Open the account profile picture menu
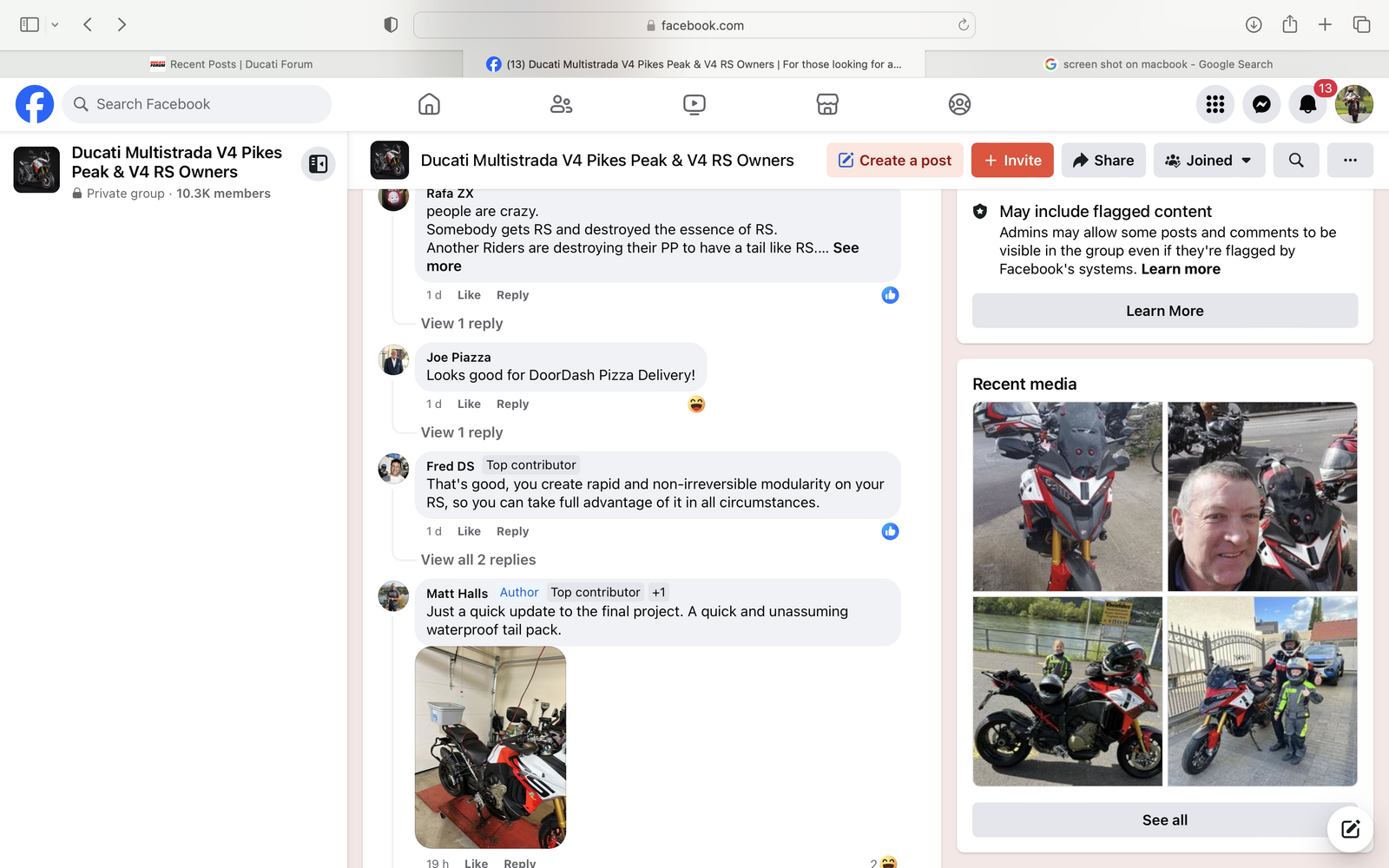 click(1354, 104)
